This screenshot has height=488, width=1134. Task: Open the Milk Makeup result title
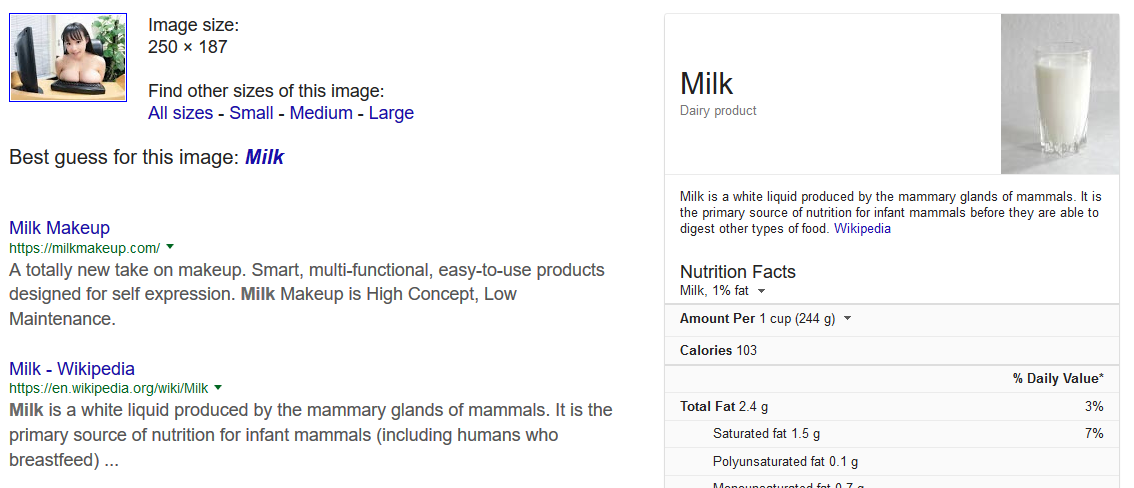[x=59, y=228]
